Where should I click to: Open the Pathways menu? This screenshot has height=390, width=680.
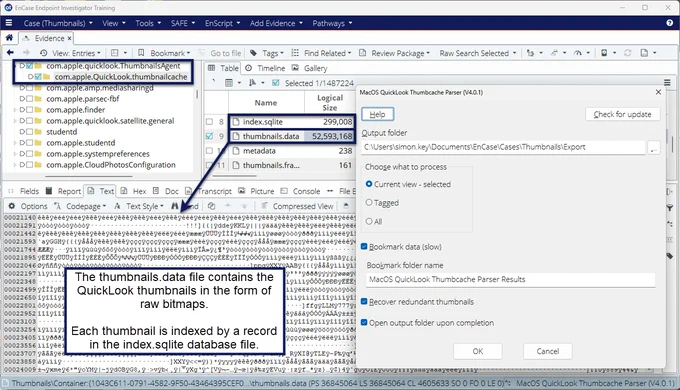coord(332,23)
